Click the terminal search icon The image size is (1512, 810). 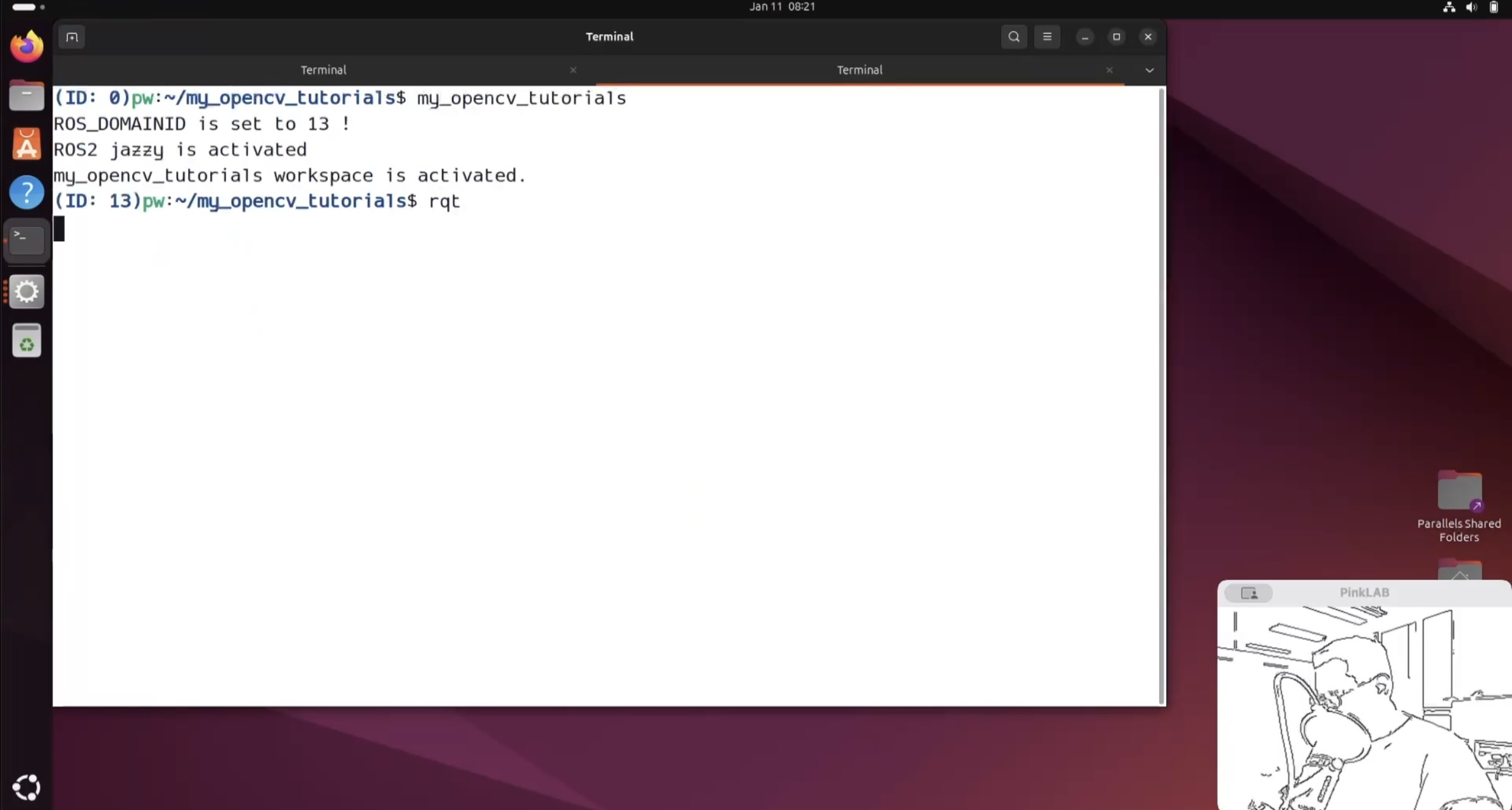coord(1014,37)
